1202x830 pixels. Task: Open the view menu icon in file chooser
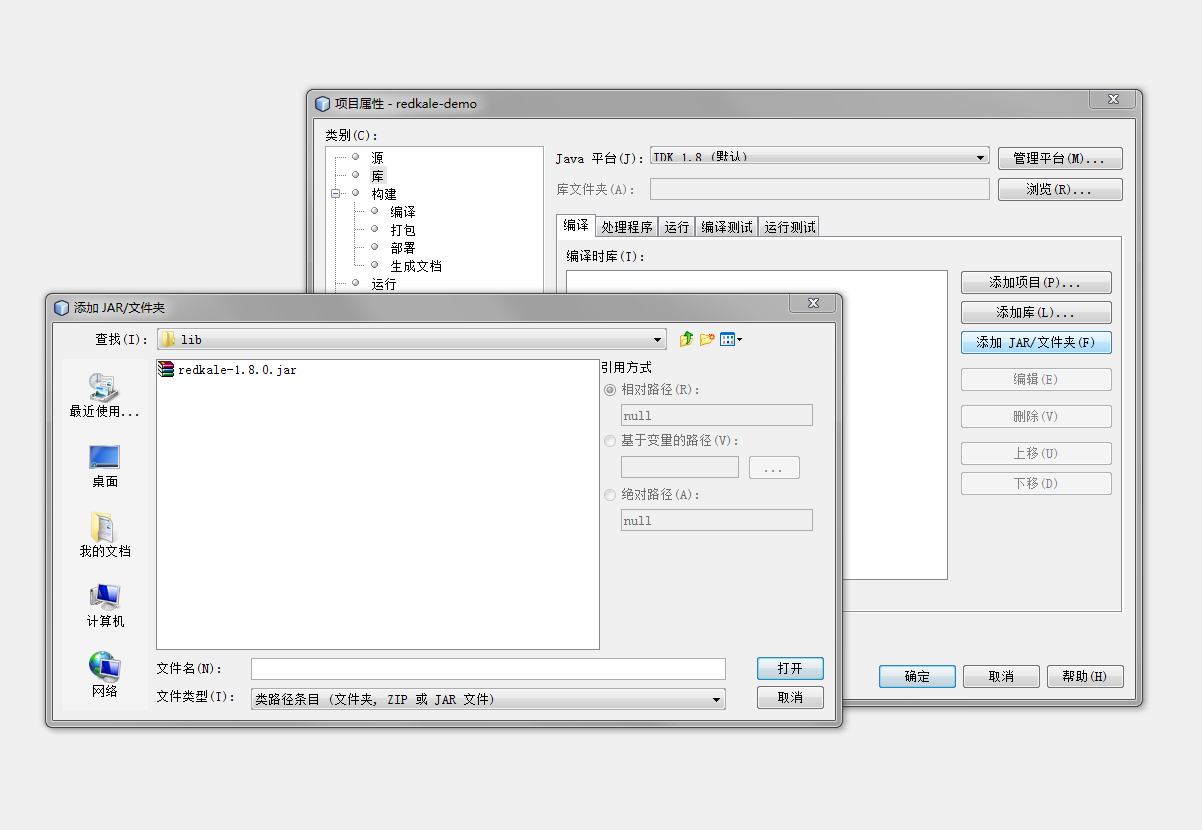pos(730,339)
